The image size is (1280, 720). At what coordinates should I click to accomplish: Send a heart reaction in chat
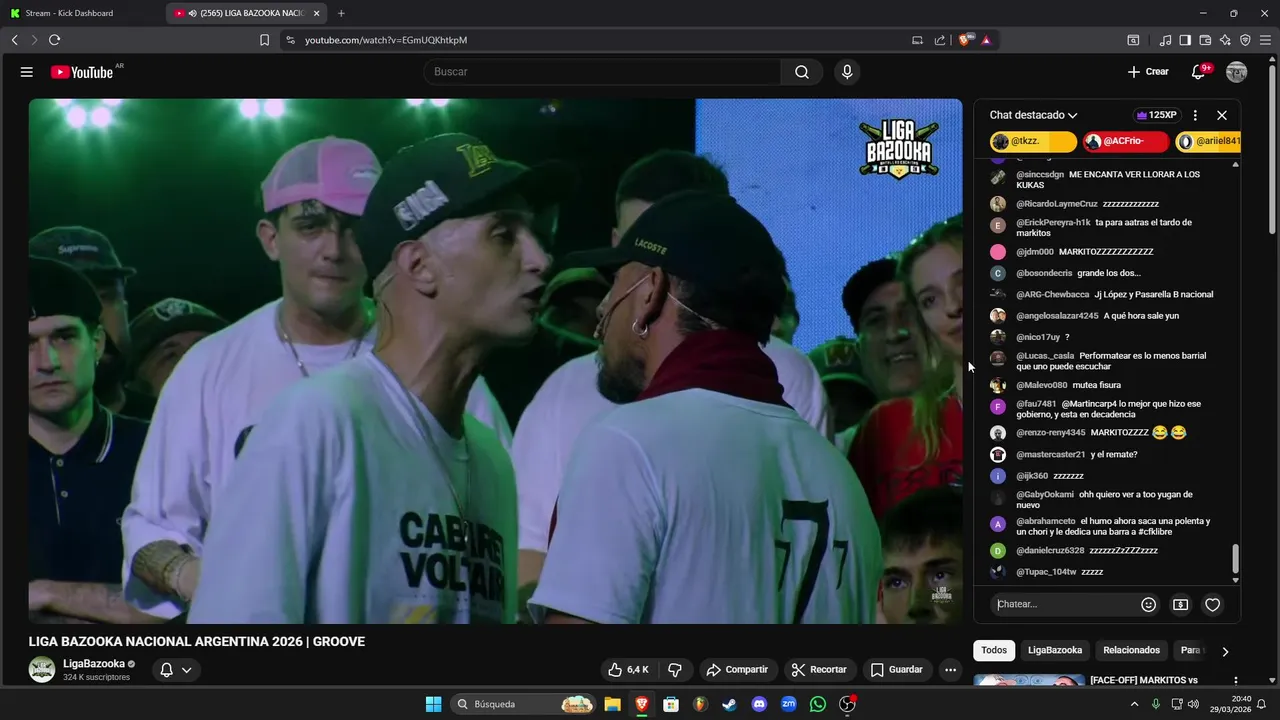point(1213,604)
